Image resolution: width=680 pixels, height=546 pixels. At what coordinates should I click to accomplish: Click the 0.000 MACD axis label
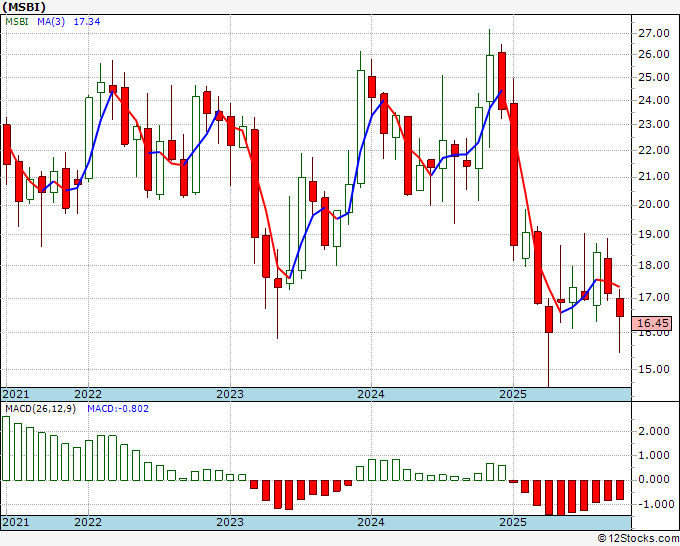pyautogui.click(x=654, y=480)
